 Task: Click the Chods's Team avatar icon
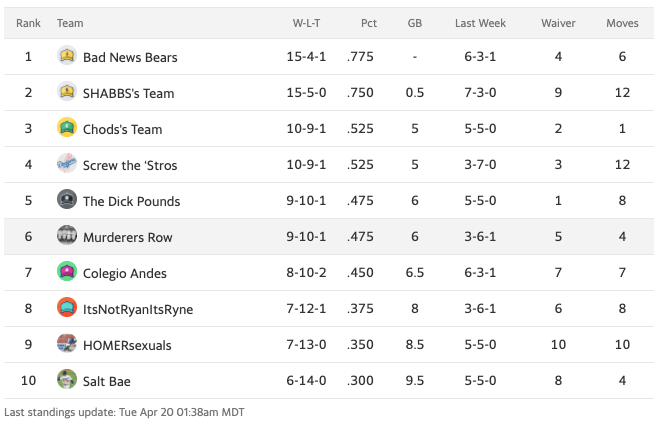tap(67, 128)
